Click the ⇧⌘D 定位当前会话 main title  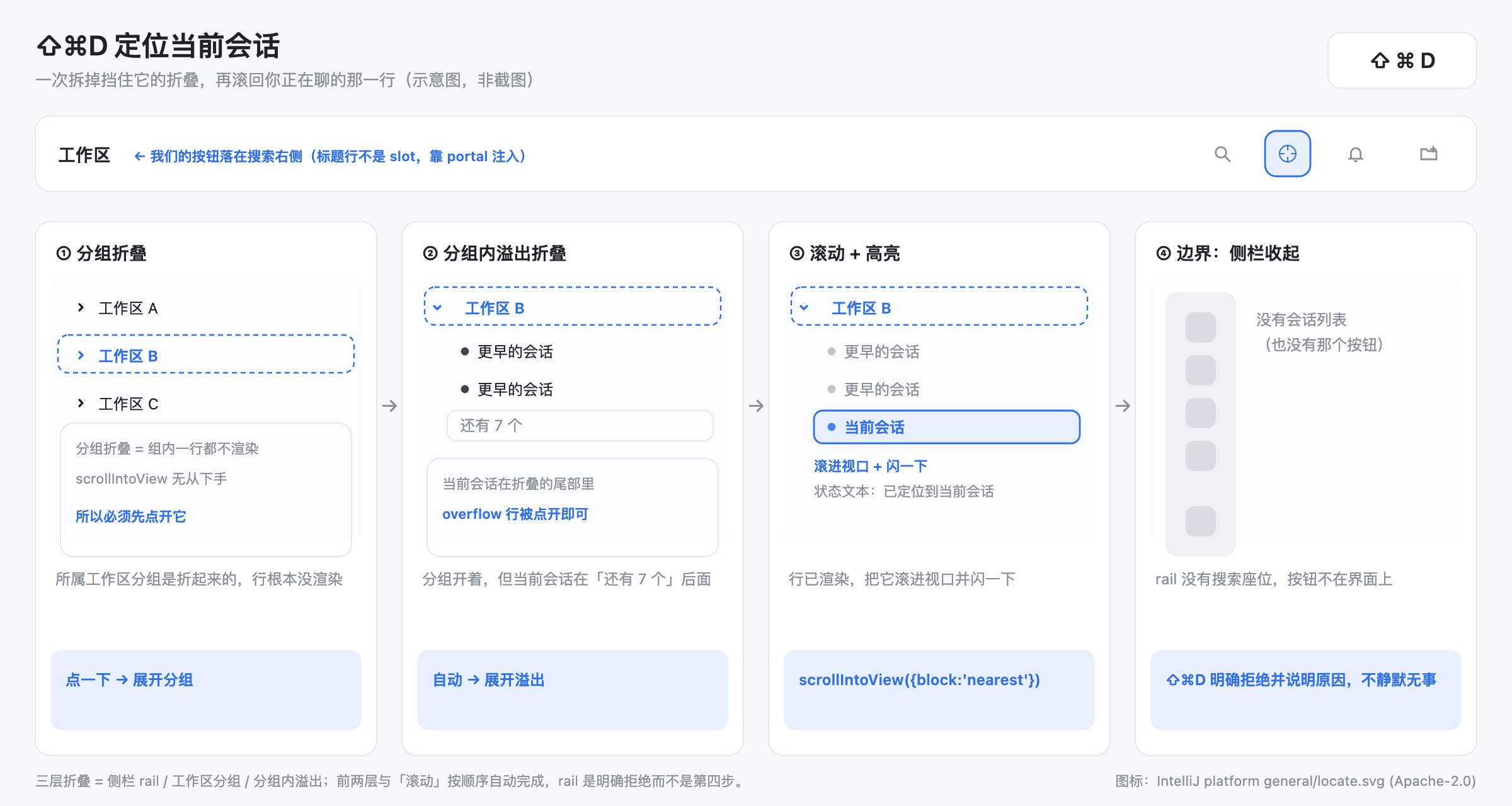tap(158, 46)
